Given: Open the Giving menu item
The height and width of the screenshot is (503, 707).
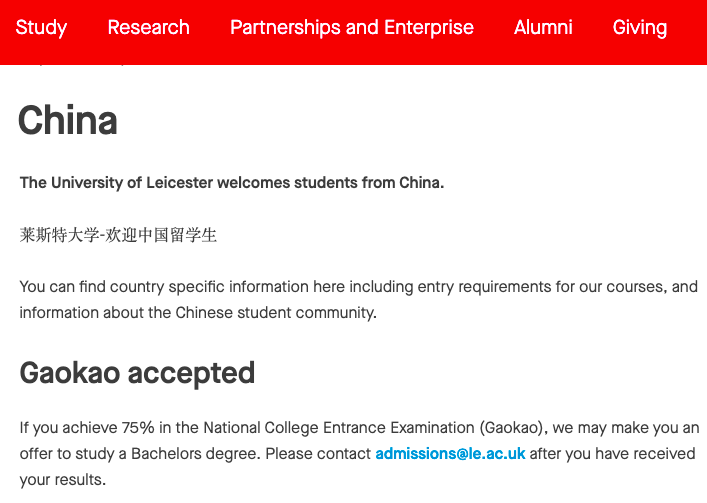Looking at the screenshot, I should pyautogui.click(x=639, y=27).
